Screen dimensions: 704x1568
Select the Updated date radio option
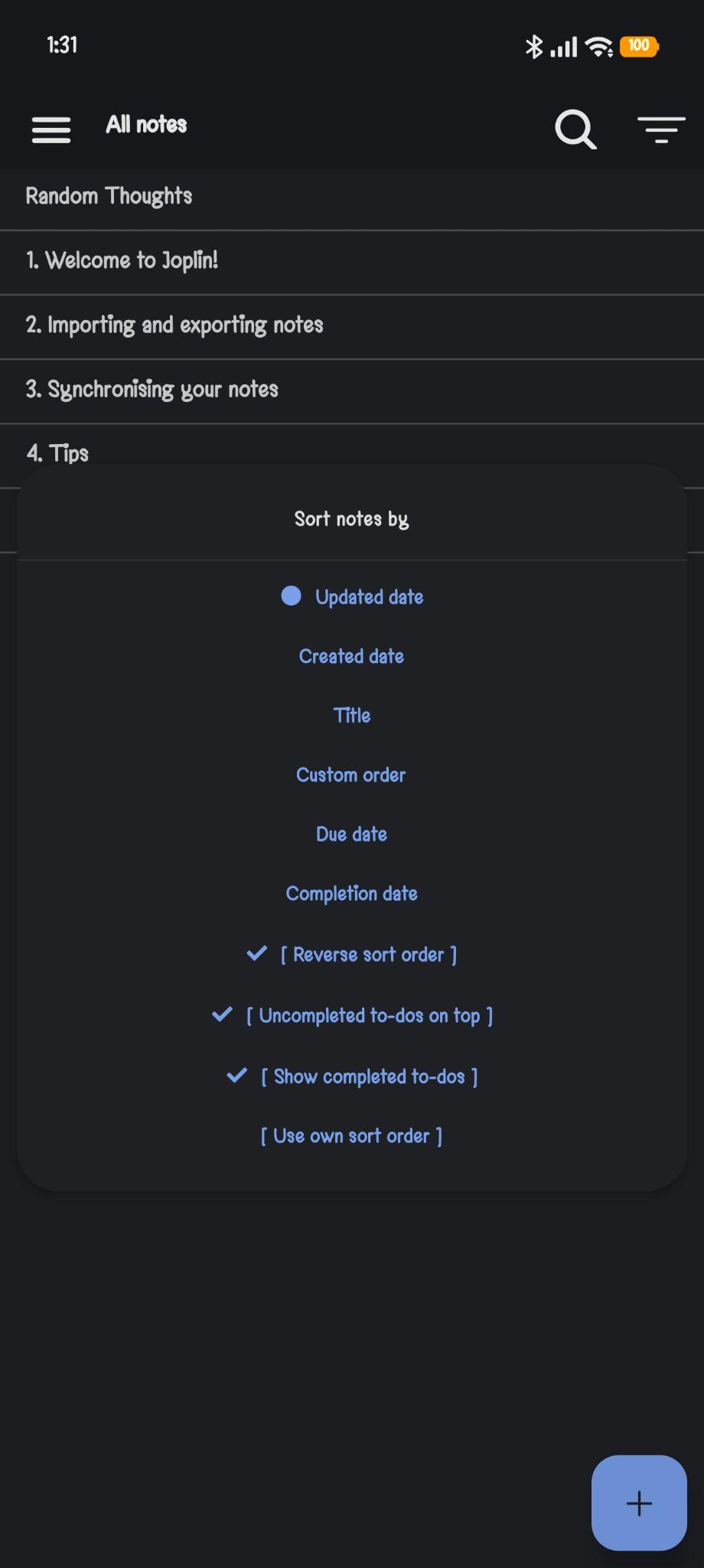tap(352, 596)
